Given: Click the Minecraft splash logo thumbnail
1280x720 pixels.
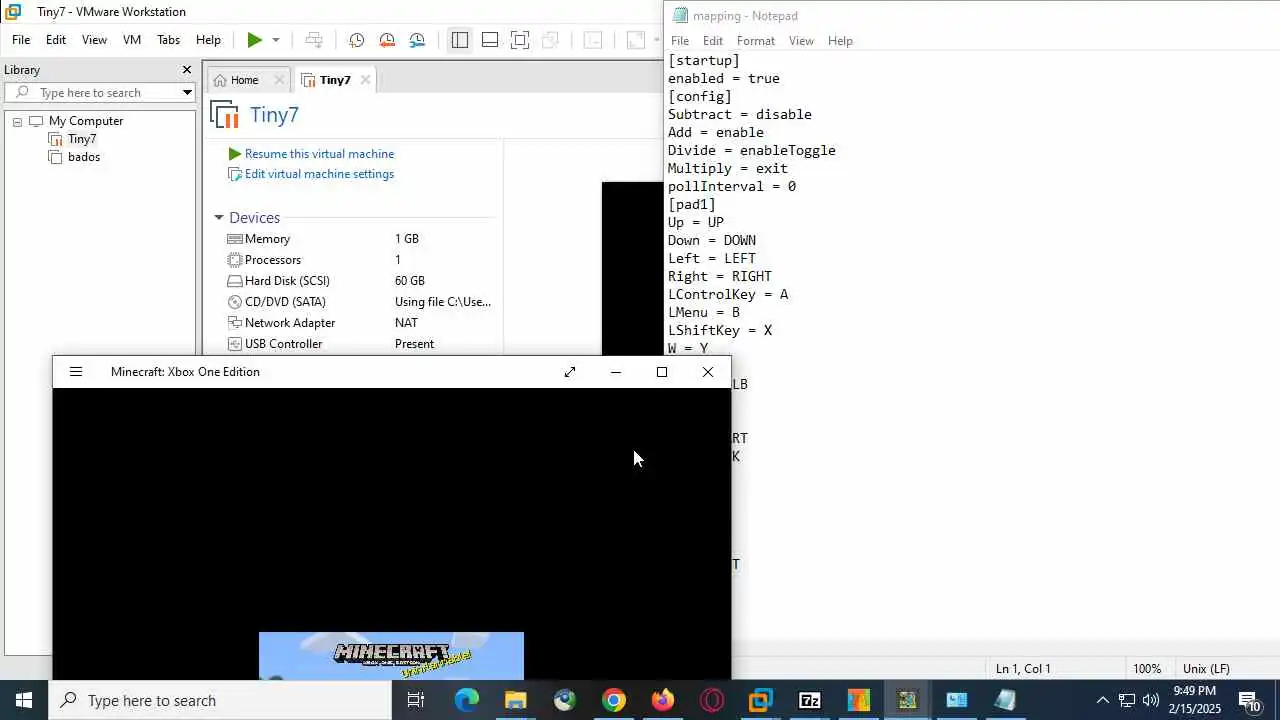Looking at the screenshot, I should [391, 656].
